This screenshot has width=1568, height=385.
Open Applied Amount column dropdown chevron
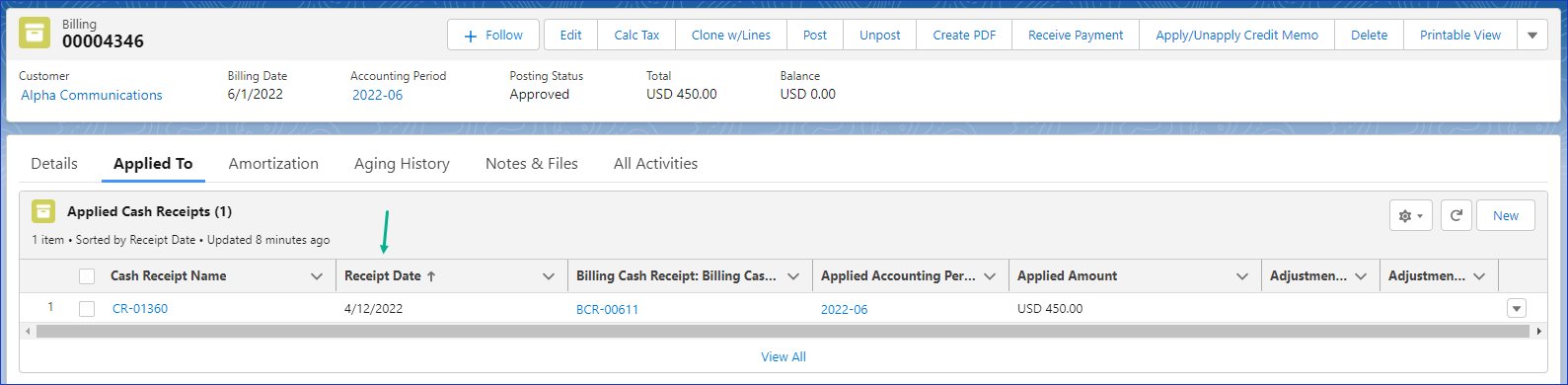(x=1242, y=276)
